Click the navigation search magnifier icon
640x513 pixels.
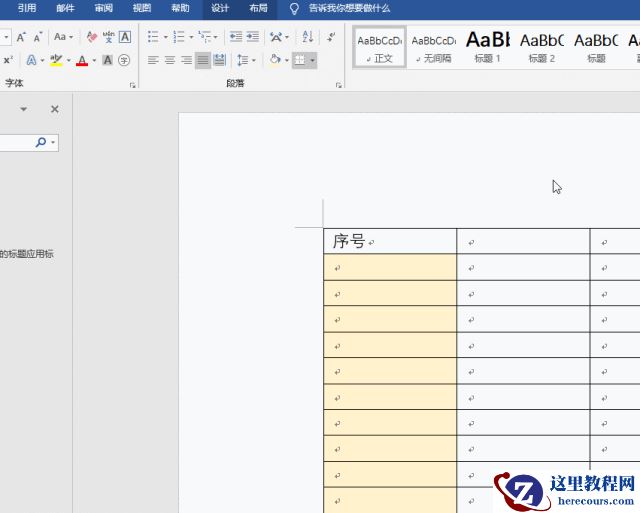(x=41, y=142)
